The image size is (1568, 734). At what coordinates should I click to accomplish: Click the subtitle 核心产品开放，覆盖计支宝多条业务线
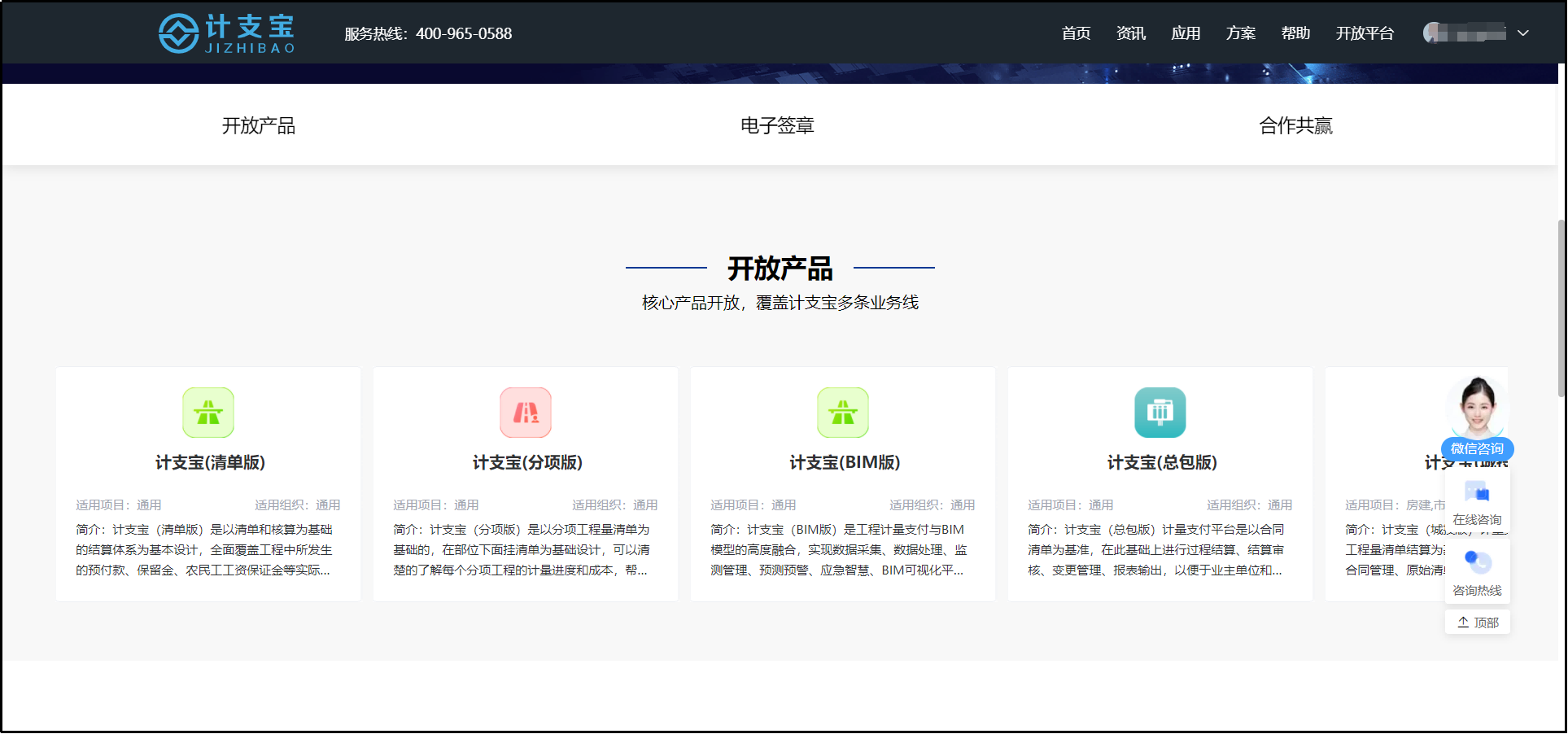click(780, 303)
